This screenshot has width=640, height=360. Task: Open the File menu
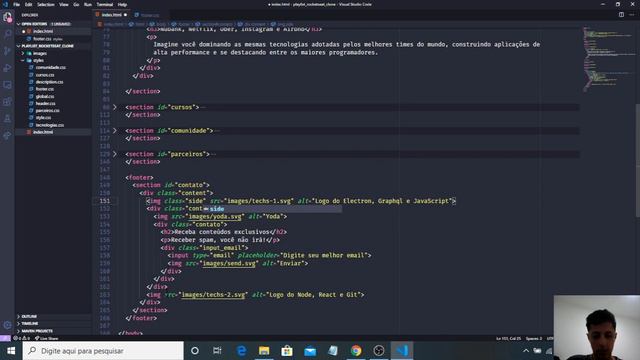[x=16, y=4]
